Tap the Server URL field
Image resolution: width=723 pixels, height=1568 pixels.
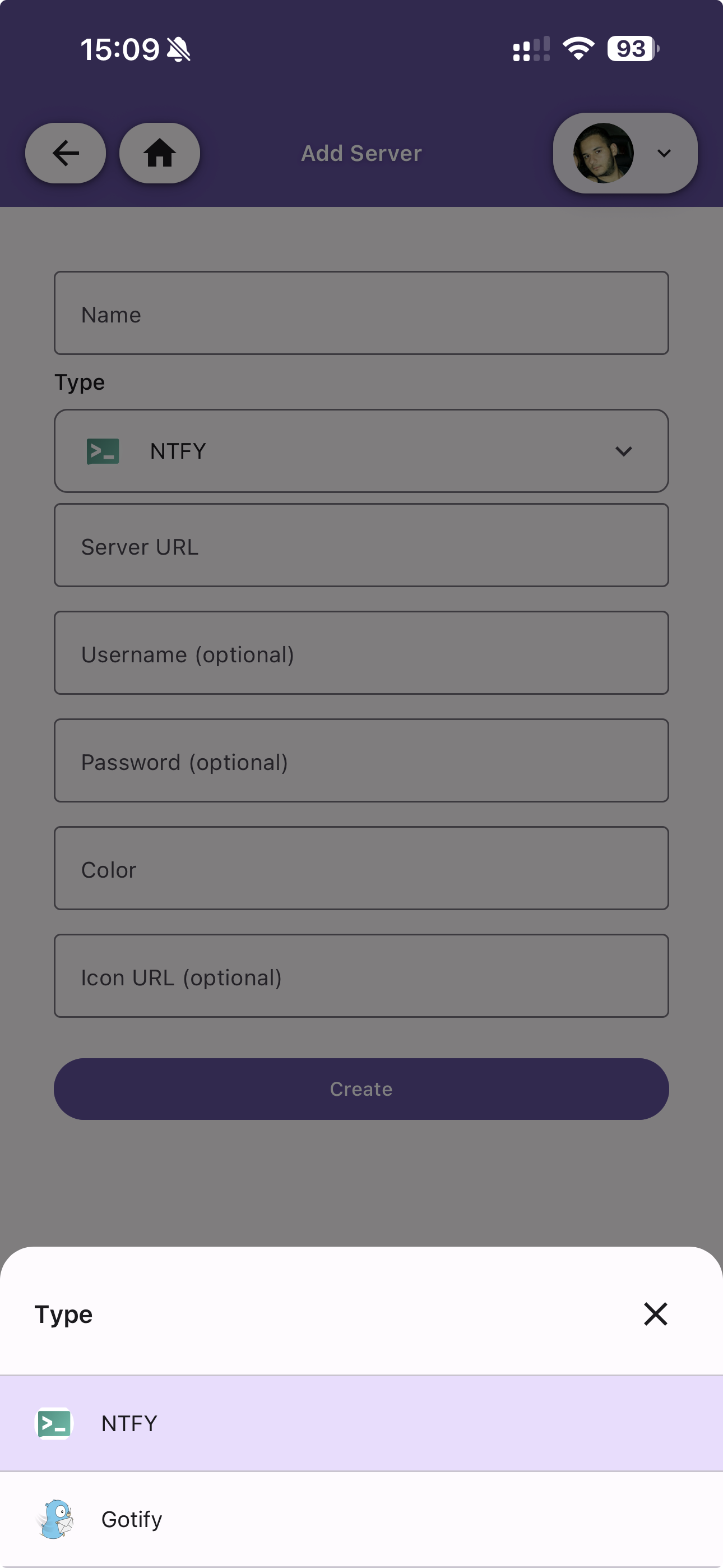pos(361,546)
